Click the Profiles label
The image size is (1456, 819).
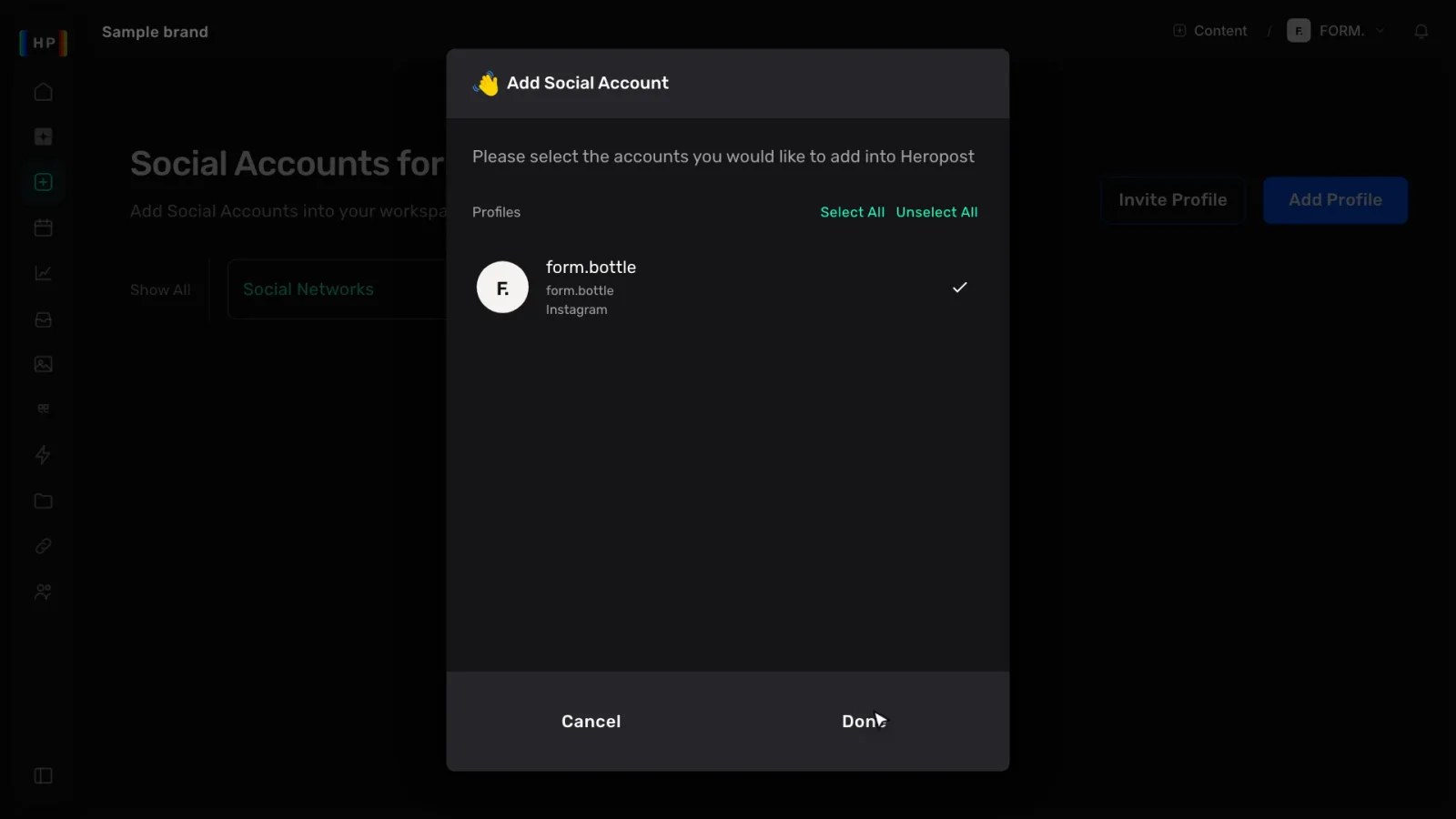point(496,212)
